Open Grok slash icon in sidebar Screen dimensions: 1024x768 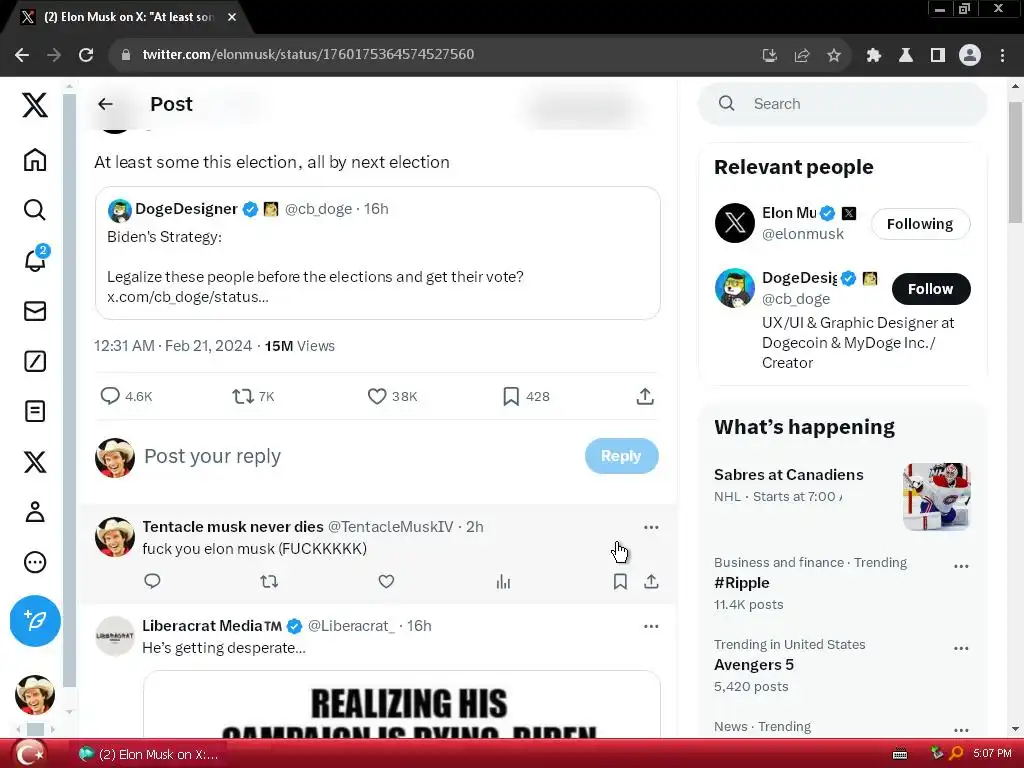click(x=35, y=361)
